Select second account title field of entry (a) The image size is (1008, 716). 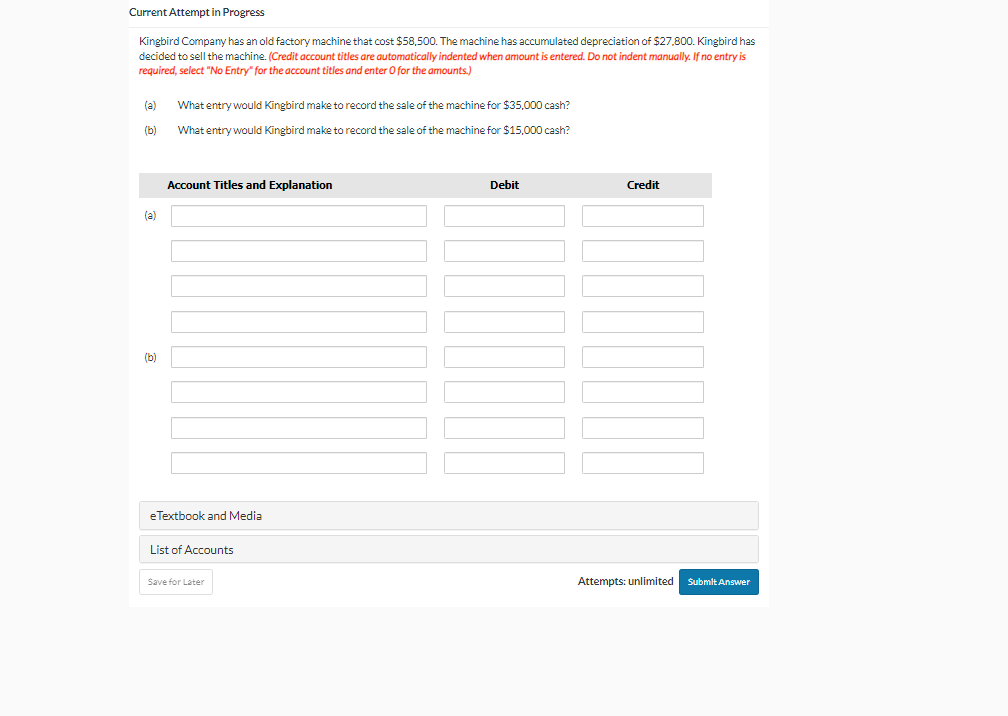tap(299, 251)
